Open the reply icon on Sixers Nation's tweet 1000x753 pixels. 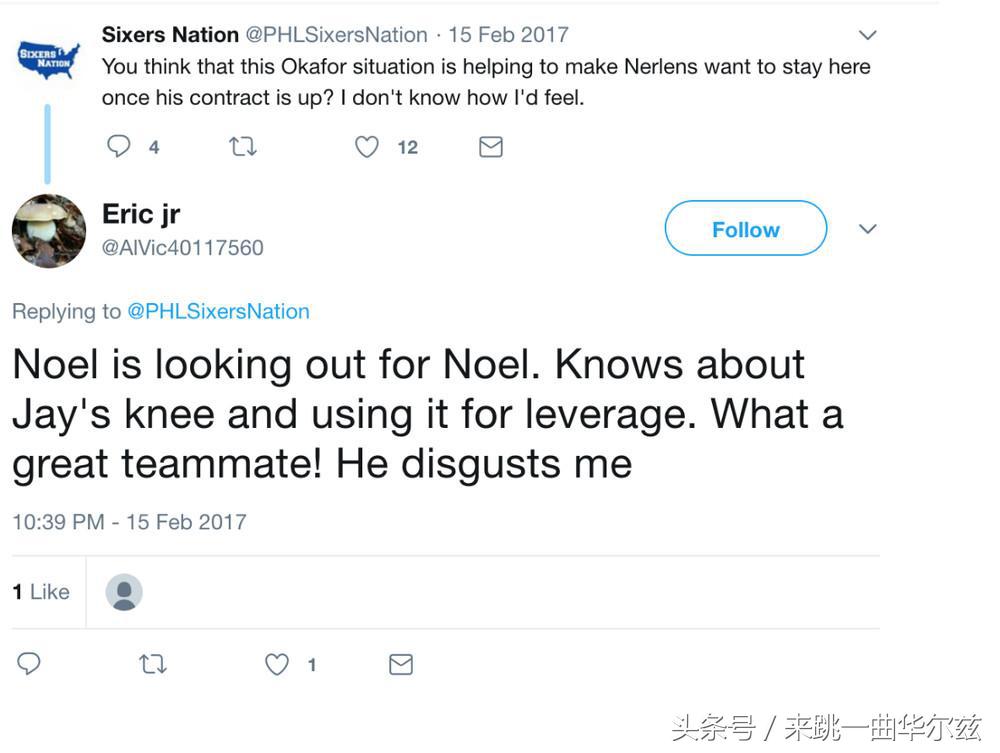click(x=118, y=146)
